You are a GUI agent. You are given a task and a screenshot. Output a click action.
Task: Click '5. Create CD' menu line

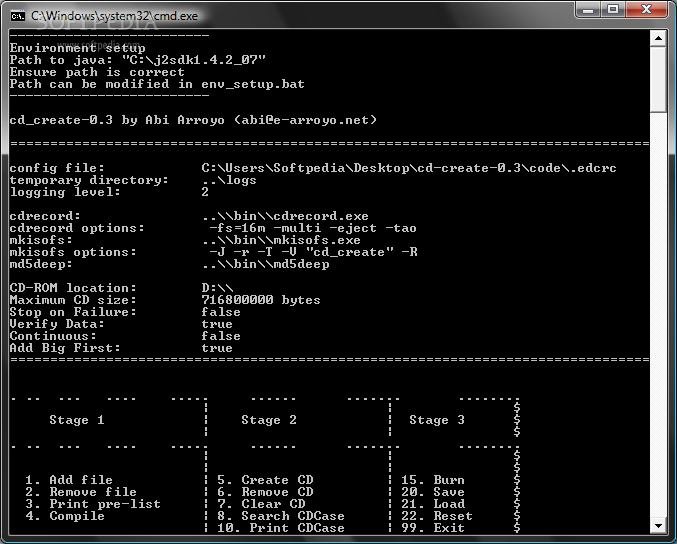[x=265, y=480]
